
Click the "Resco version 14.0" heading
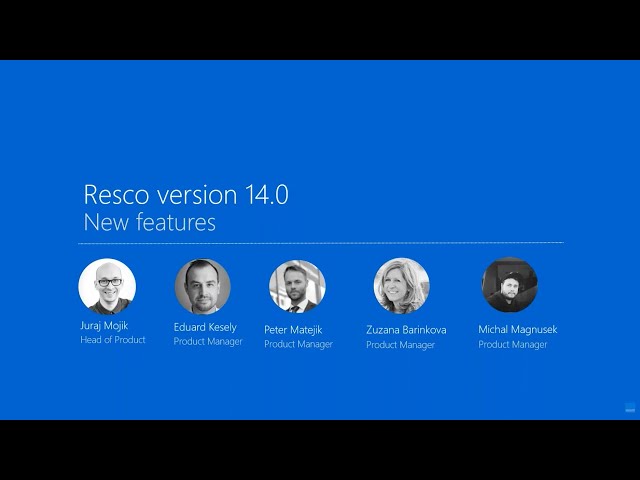pyautogui.click(x=186, y=194)
